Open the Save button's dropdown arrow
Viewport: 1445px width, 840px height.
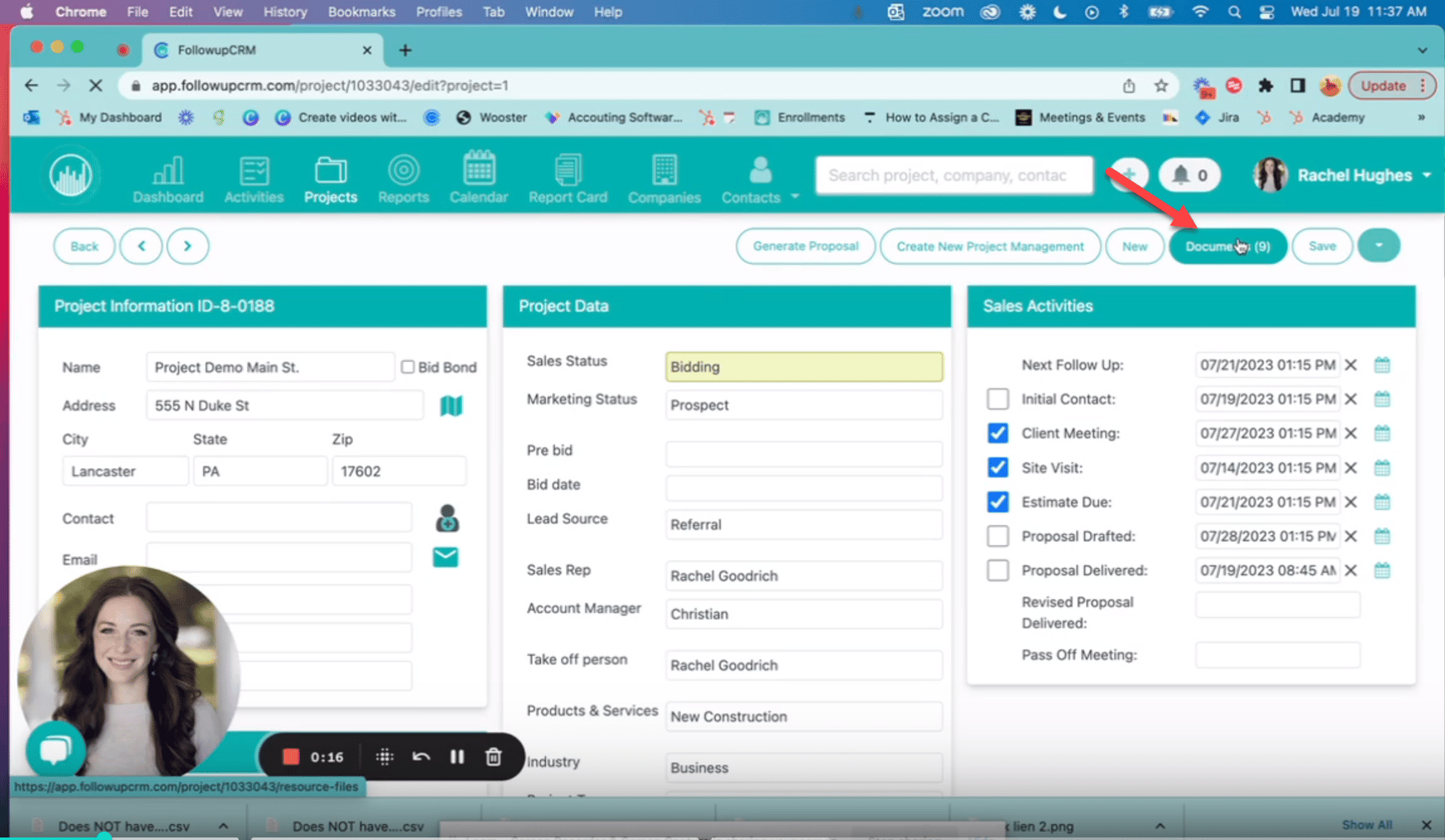[x=1379, y=245]
